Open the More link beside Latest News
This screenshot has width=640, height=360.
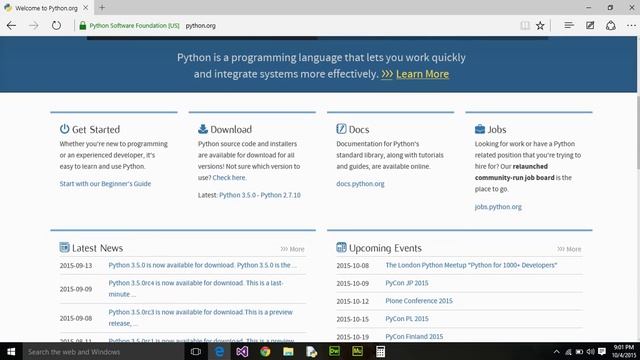293,249
